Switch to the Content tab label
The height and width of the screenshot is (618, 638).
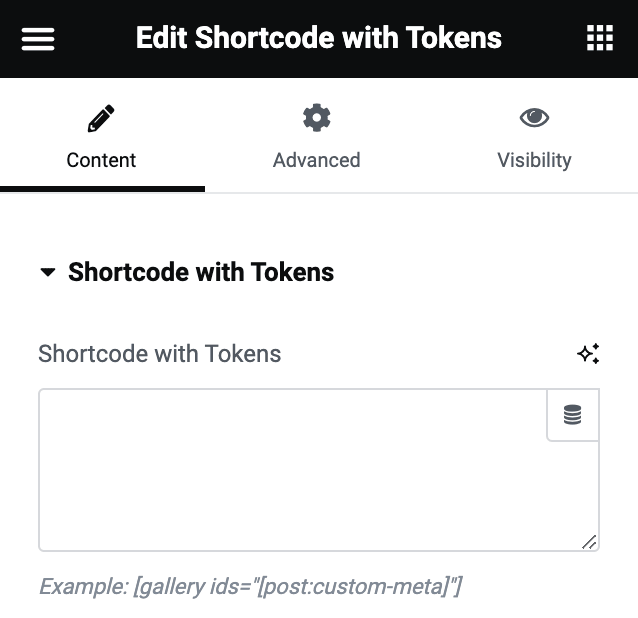(101, 160)
